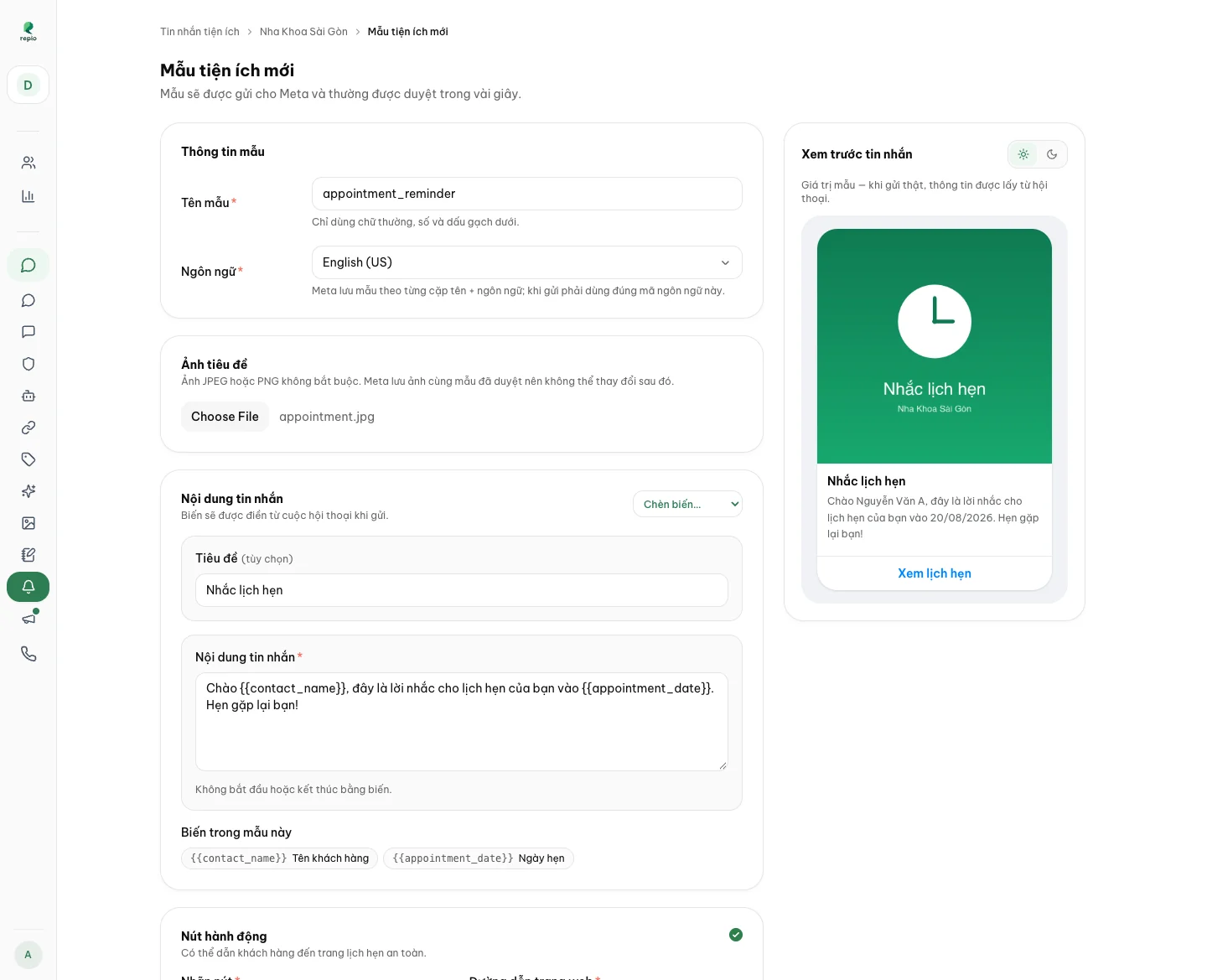
Task: Select the active bell notification icon
Action: [28, 587]
